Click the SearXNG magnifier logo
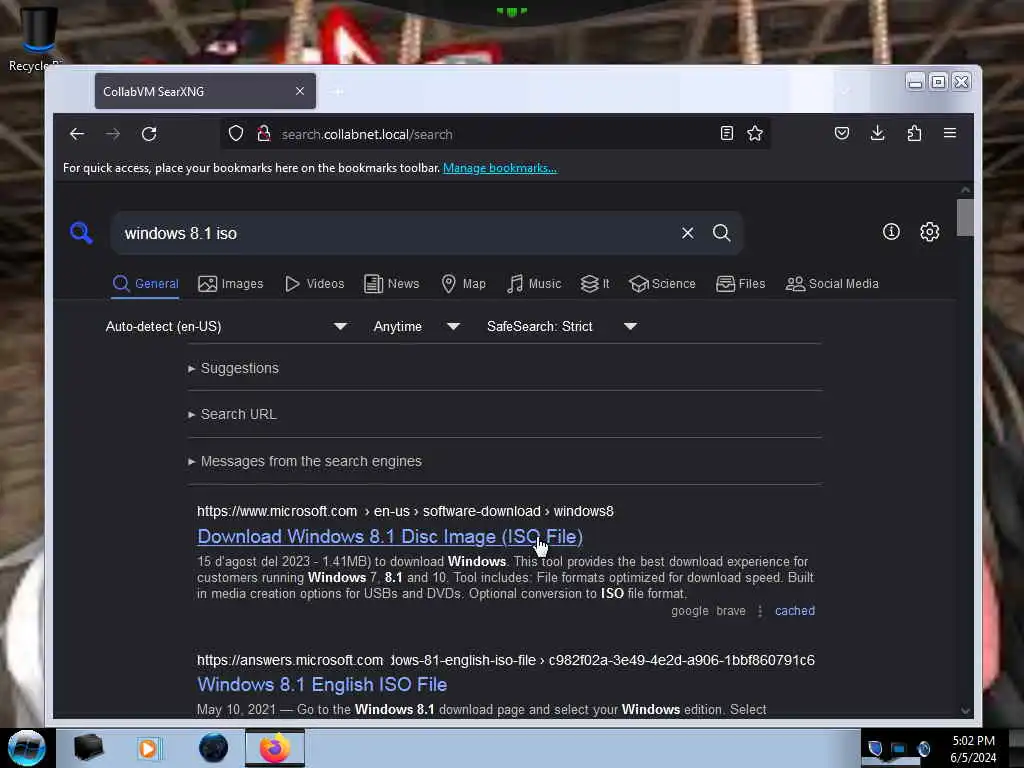This screenshot has height=768, width=1024. (x=81, y=232)
